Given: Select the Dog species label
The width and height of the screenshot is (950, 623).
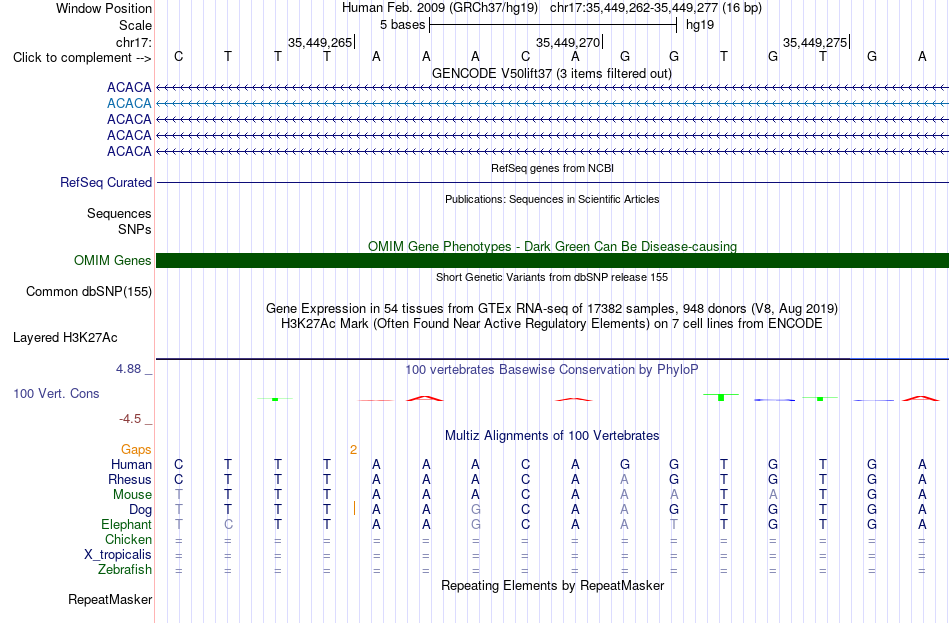Looking at the screenshot, I should point(140,510).
